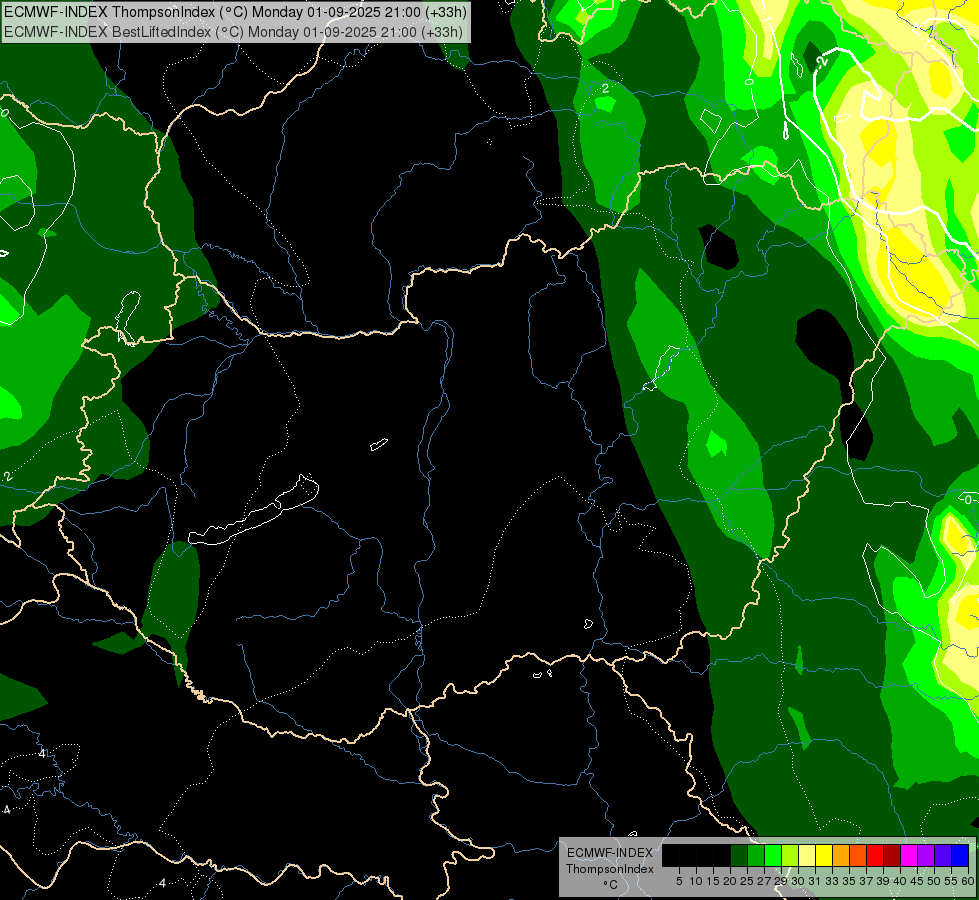Click the ThompsonIndex title line at top
The image size is (979, 900).
[235, 12]
